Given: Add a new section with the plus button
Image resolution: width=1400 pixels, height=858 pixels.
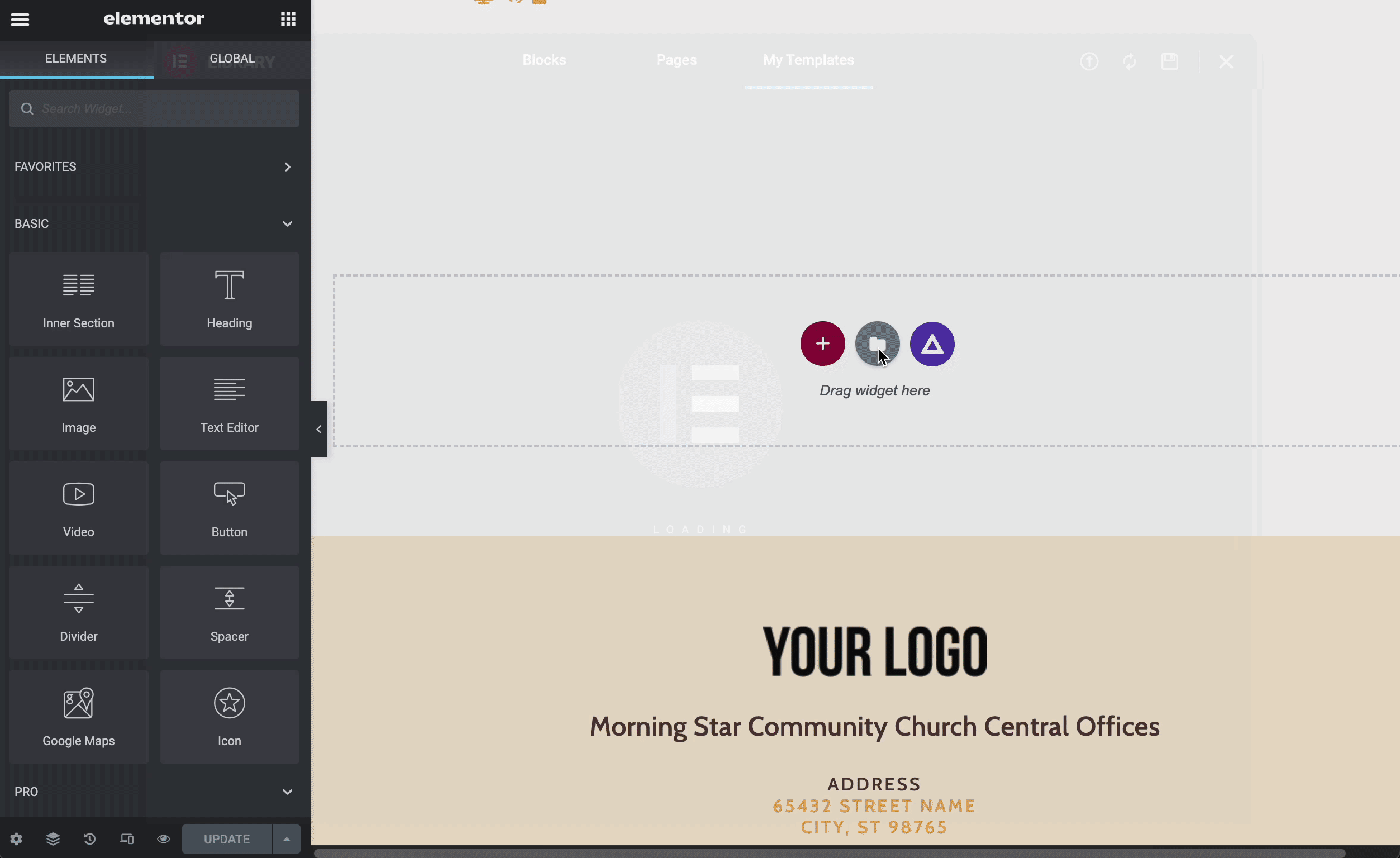Looking at the screenshot, I should [822, 343].
